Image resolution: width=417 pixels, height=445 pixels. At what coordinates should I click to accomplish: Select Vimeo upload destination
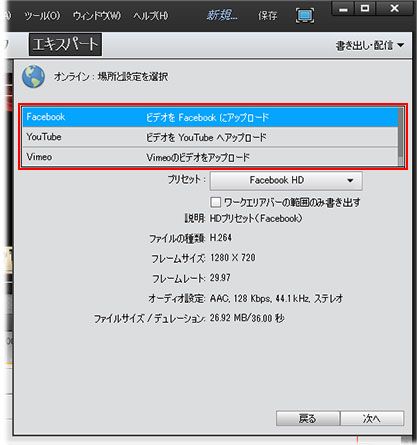click(210, 157)
